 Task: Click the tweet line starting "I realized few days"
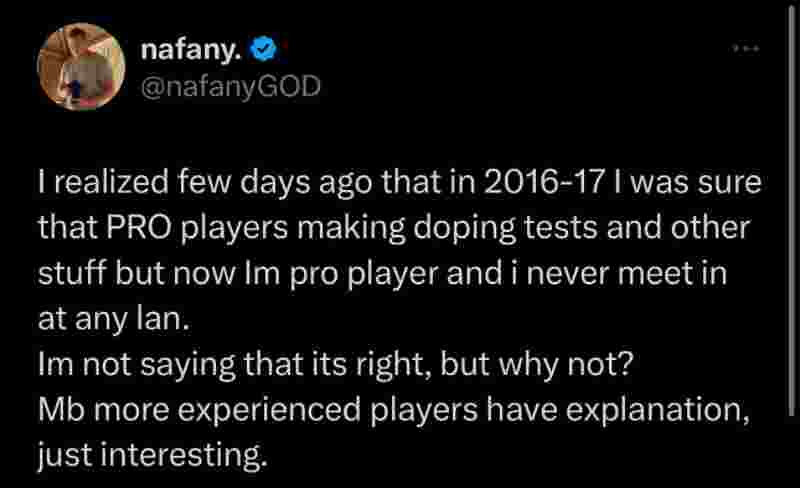click(x=398, y=184)
